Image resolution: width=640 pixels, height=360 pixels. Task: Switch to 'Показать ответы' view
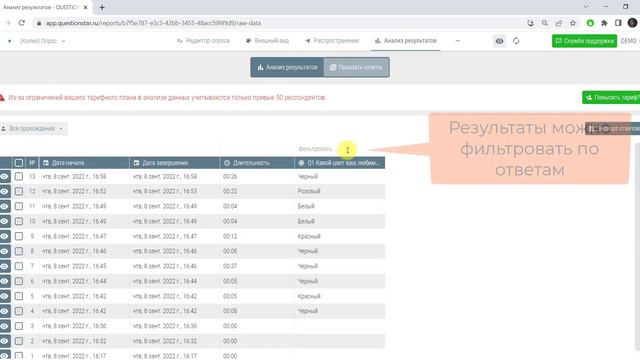[x=356, y=67]
